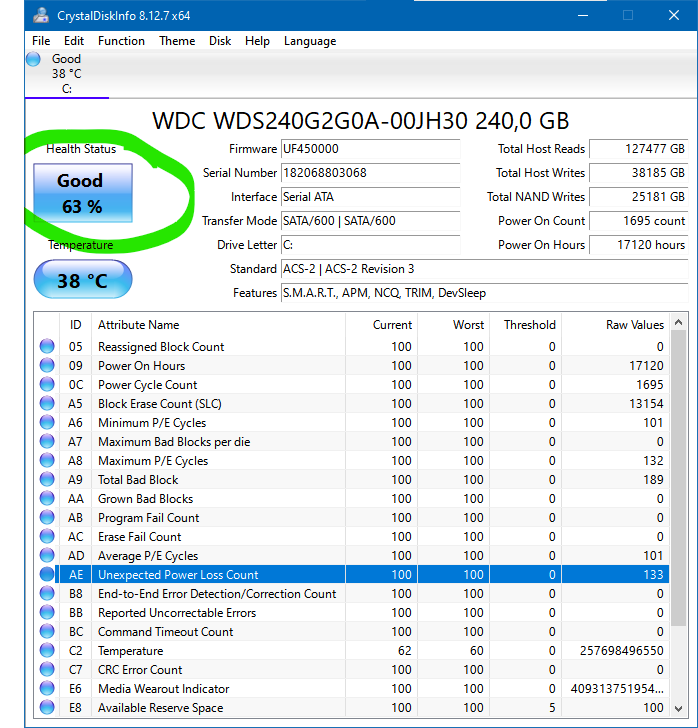698x728 pixels.
Task: Select the Total Bad Block attribute name
Action: 138,480
